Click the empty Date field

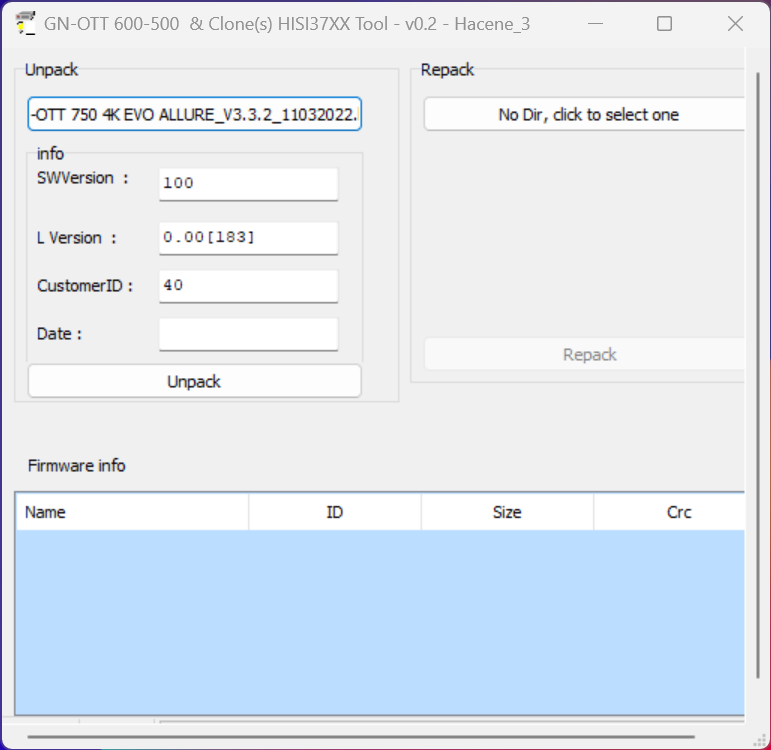(248, 334)
